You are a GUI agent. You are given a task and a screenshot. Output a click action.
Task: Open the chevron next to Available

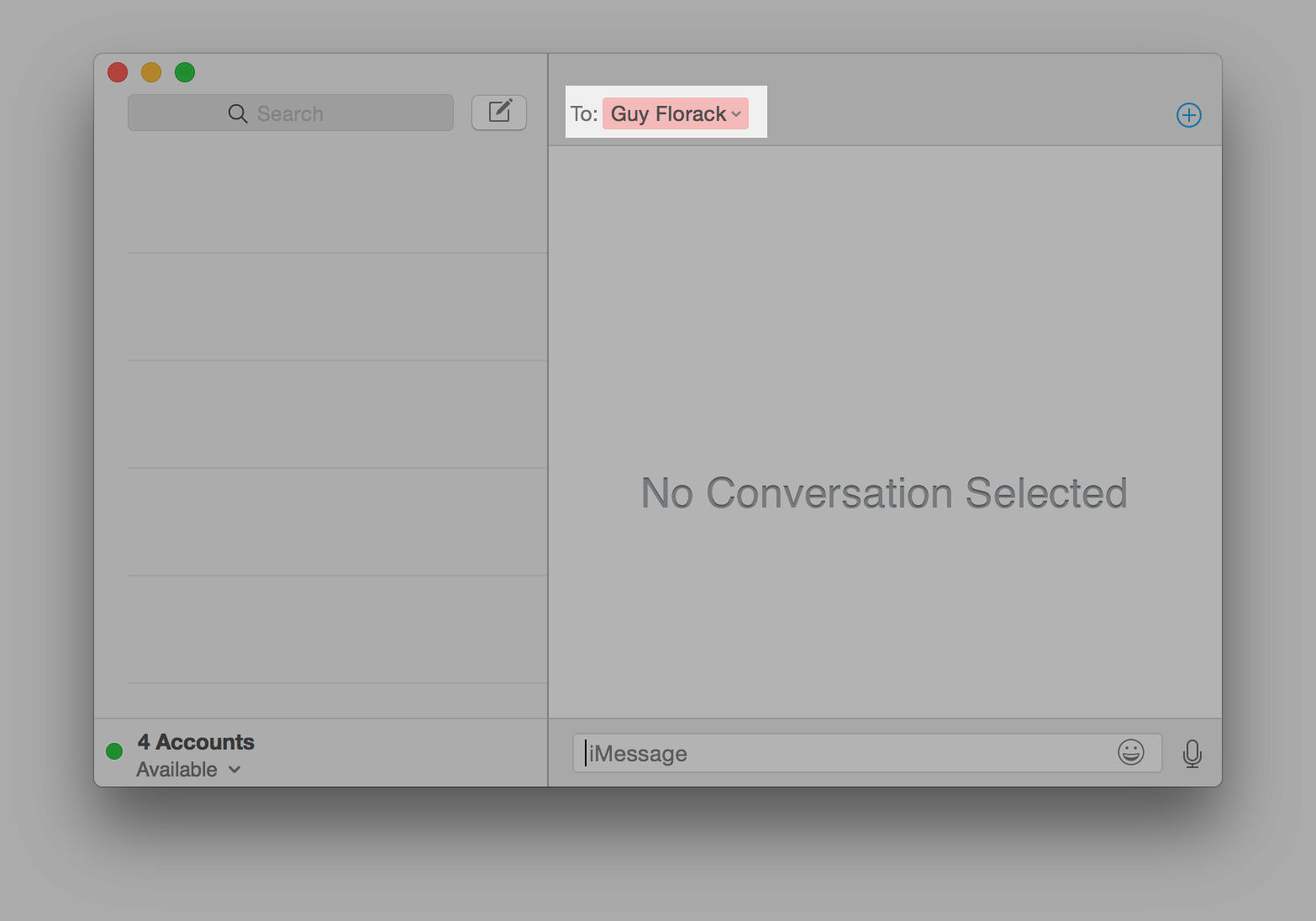click(235, 770)
